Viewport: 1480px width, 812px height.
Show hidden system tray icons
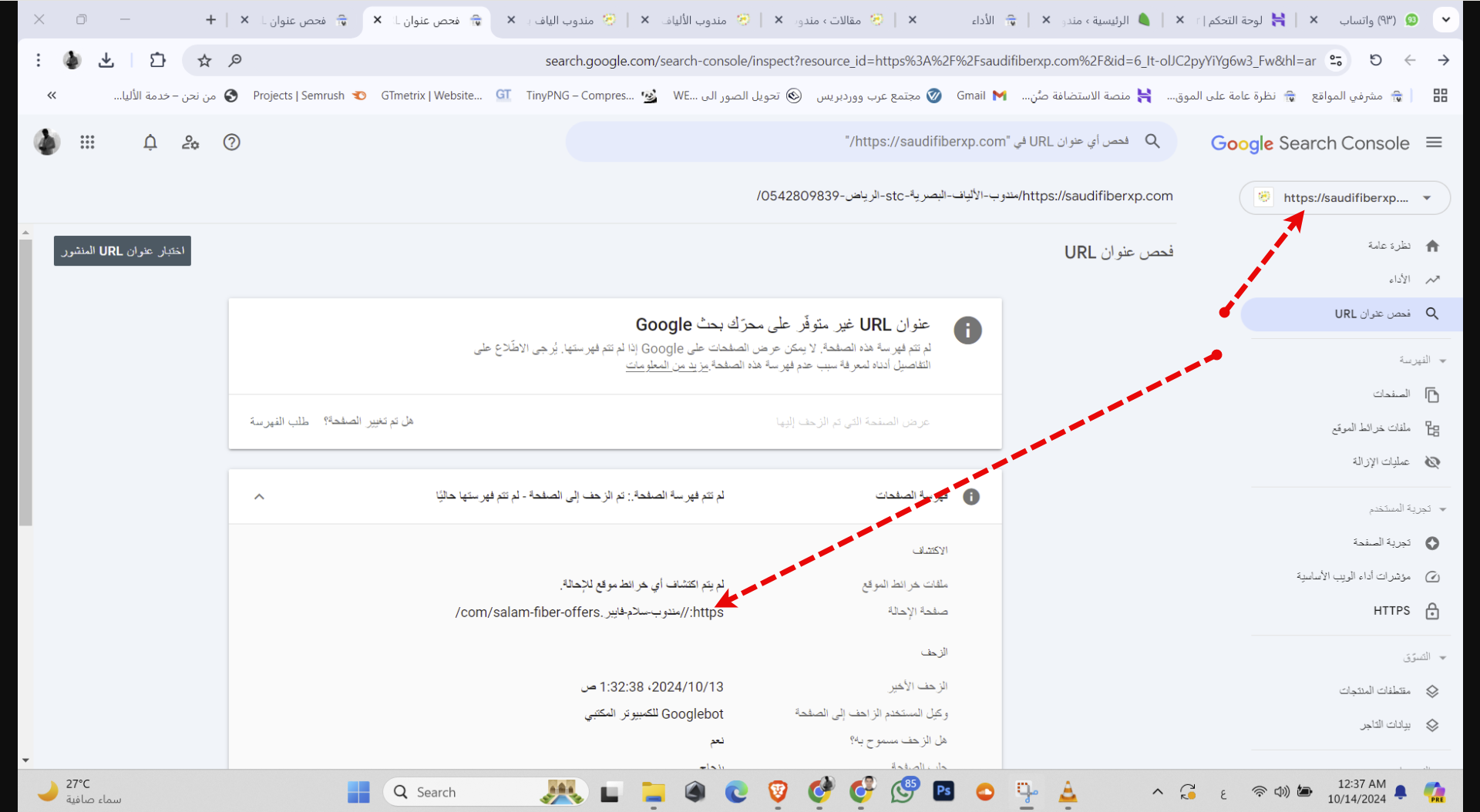(1157, 792)
